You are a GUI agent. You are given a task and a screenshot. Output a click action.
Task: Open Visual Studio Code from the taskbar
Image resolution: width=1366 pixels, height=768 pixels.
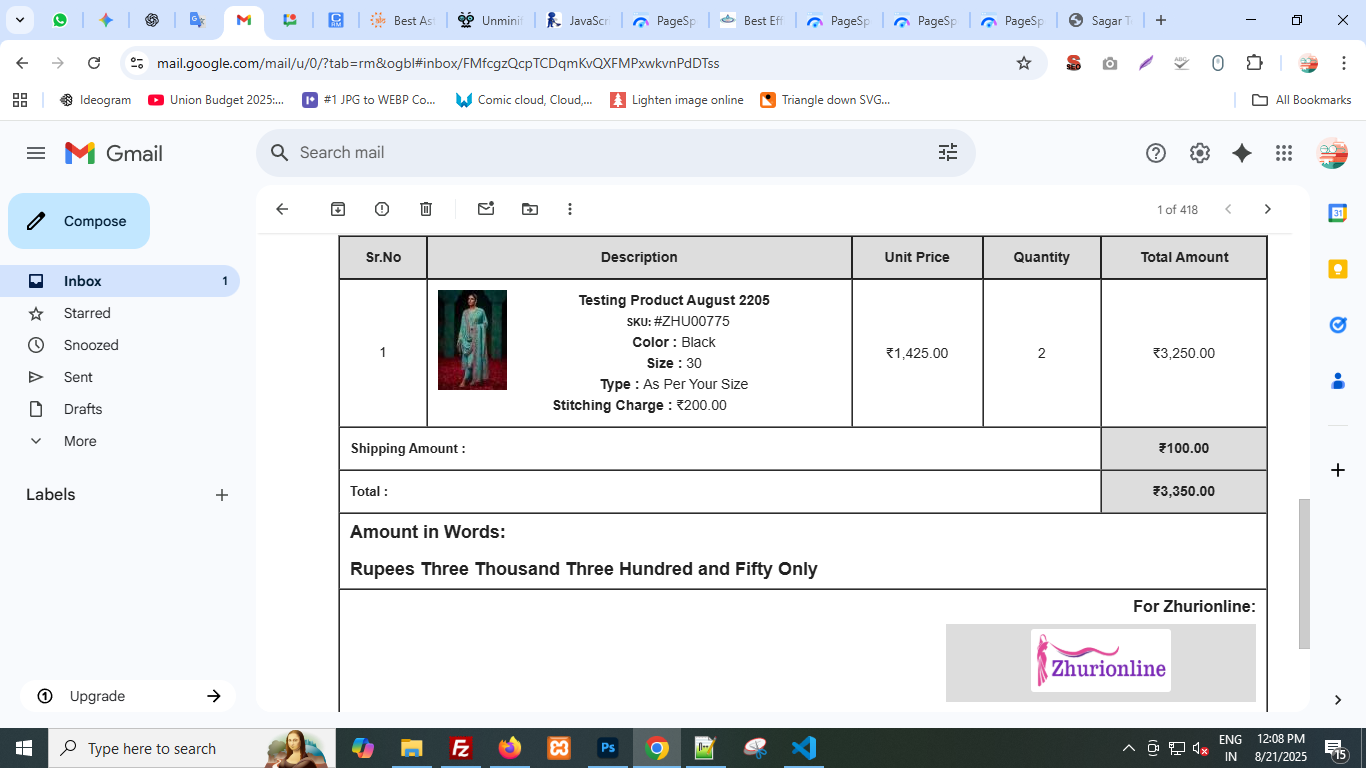[x=804, y=748]
